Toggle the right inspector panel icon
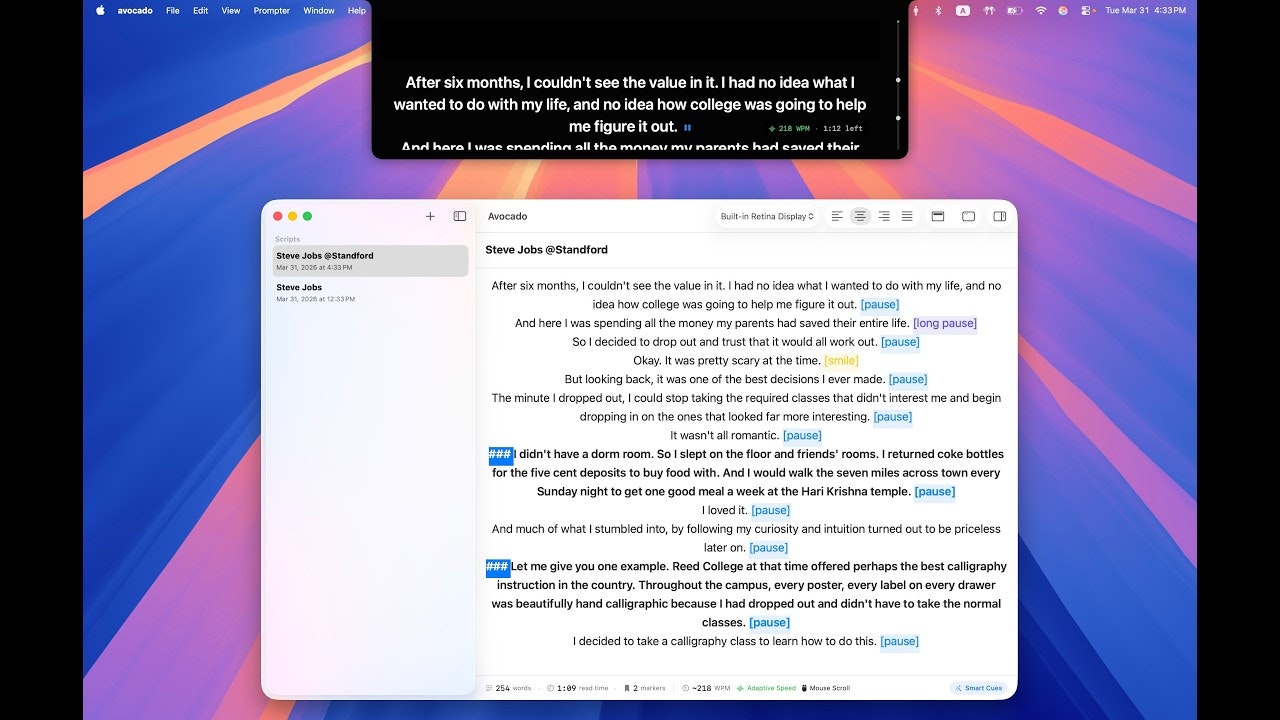 [999, 216]
